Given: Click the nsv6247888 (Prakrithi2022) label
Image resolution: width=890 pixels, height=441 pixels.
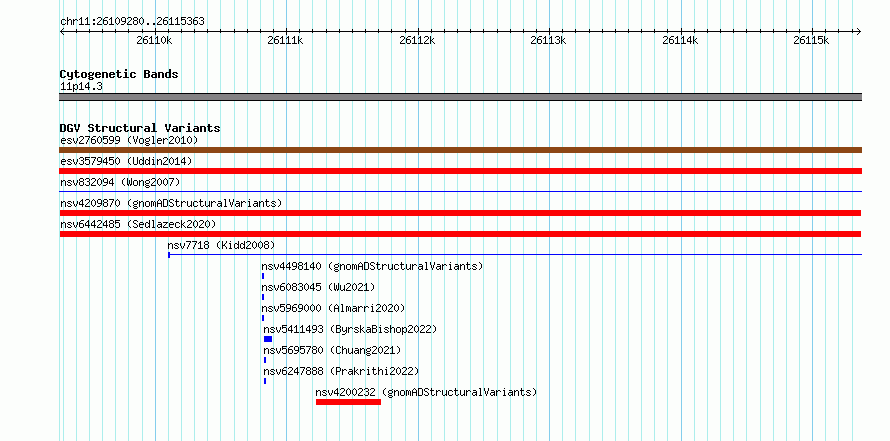Looking at the screenshot, I should [x=341, y=371].
